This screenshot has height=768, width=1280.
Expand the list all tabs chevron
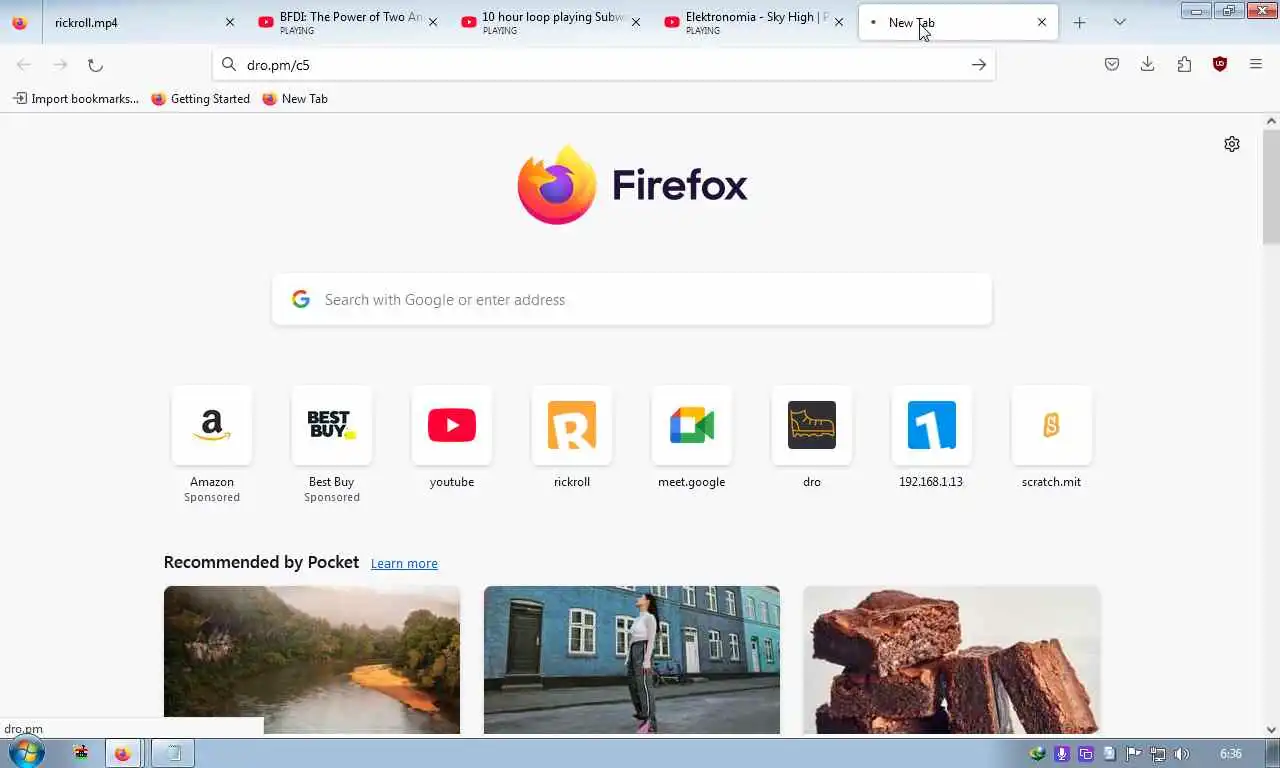click(1119, 22)
